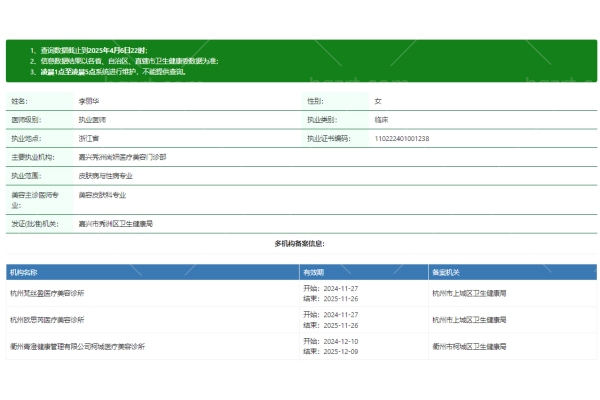Click start date 2024-11-27 in second clinic row
Image resolution: width=600 pixels, height=400 pixels.
point(341,315)
